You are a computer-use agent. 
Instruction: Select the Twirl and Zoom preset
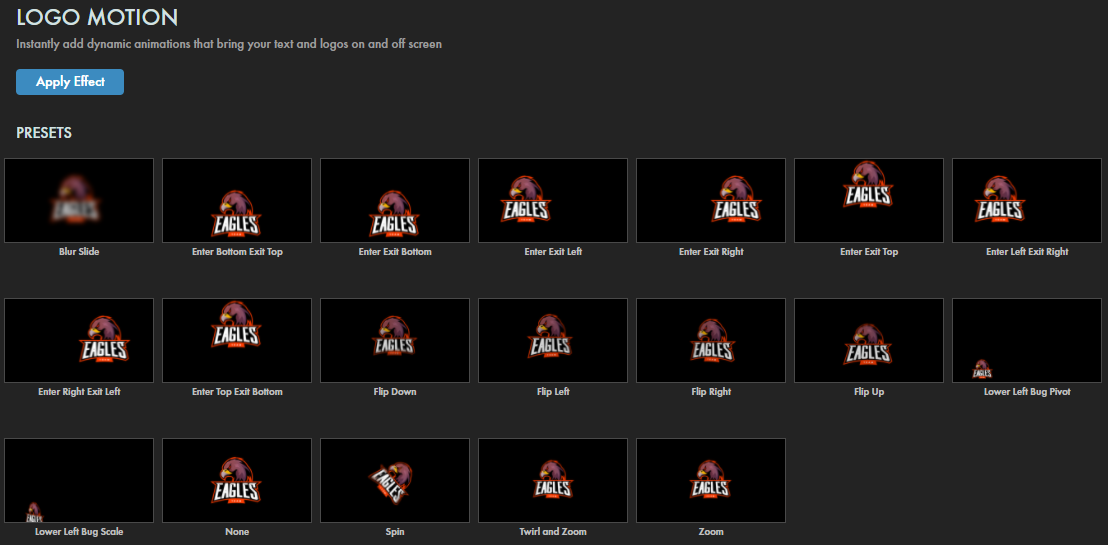(553, 481)
